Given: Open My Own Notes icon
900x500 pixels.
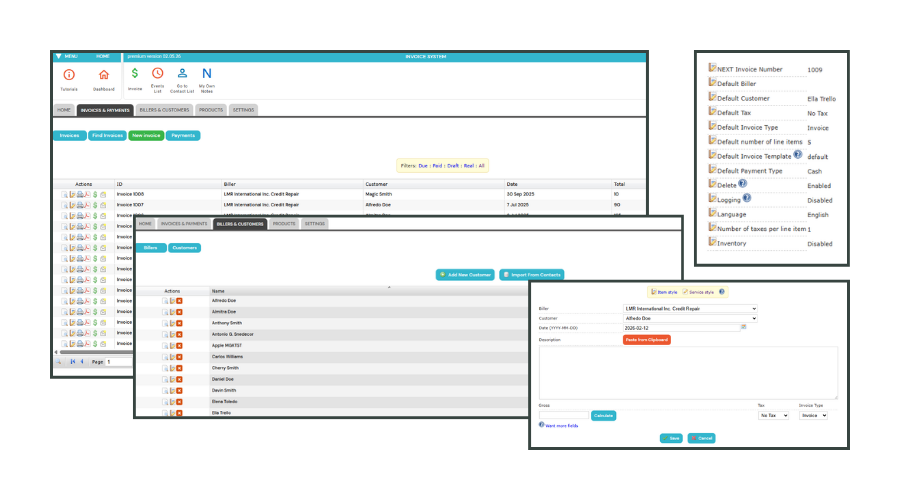Looking at the screenshot, I should pos(207,73).
